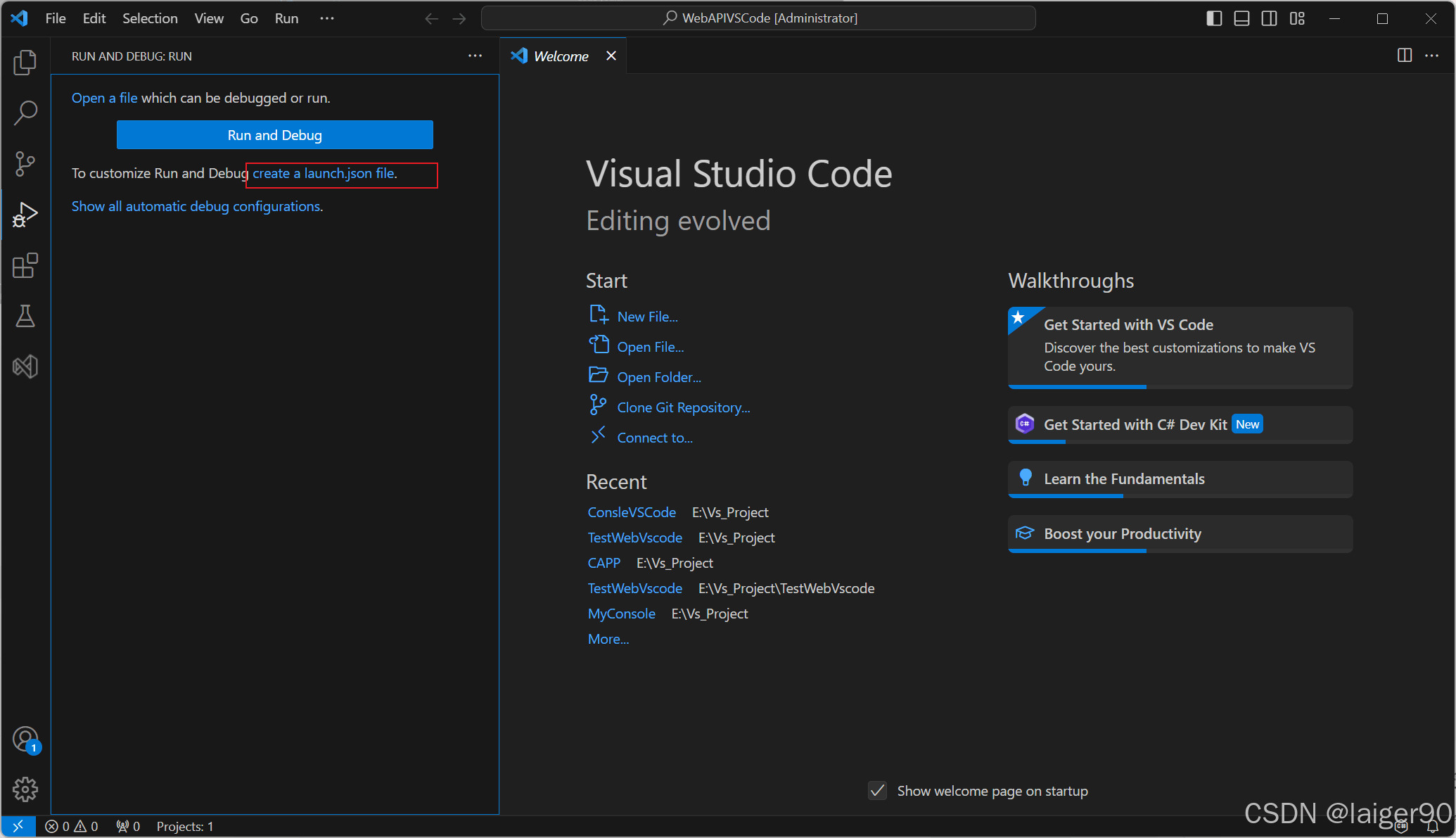The height and width of the screenshot is (838, 1456).
Task: Open editor area more actions ellipsis
Action: click(x=1431, y=56)
